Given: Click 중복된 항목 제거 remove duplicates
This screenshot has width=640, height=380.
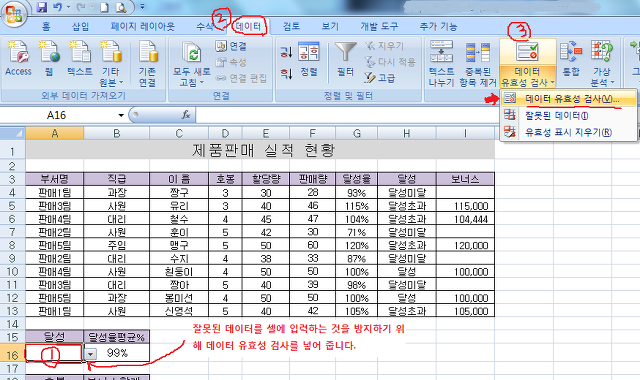Looking at the screenshot, I should [478, 63].
